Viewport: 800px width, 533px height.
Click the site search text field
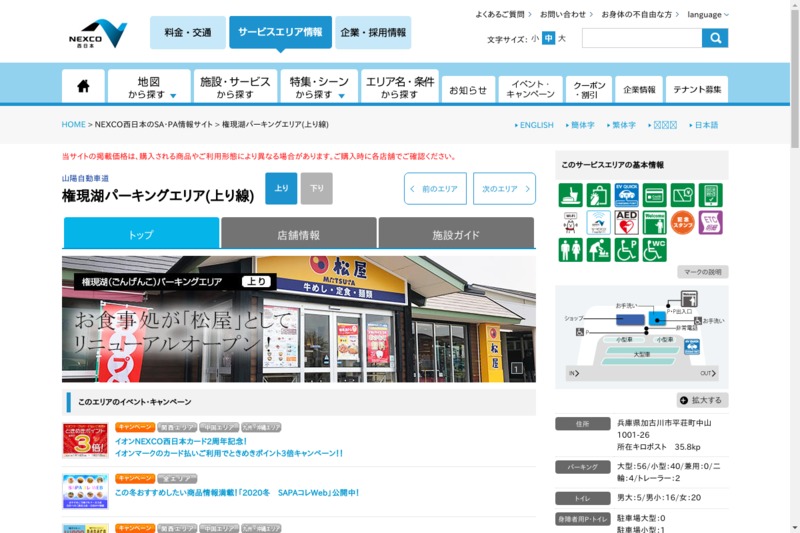pyautogui.click(x=641, y=38)
